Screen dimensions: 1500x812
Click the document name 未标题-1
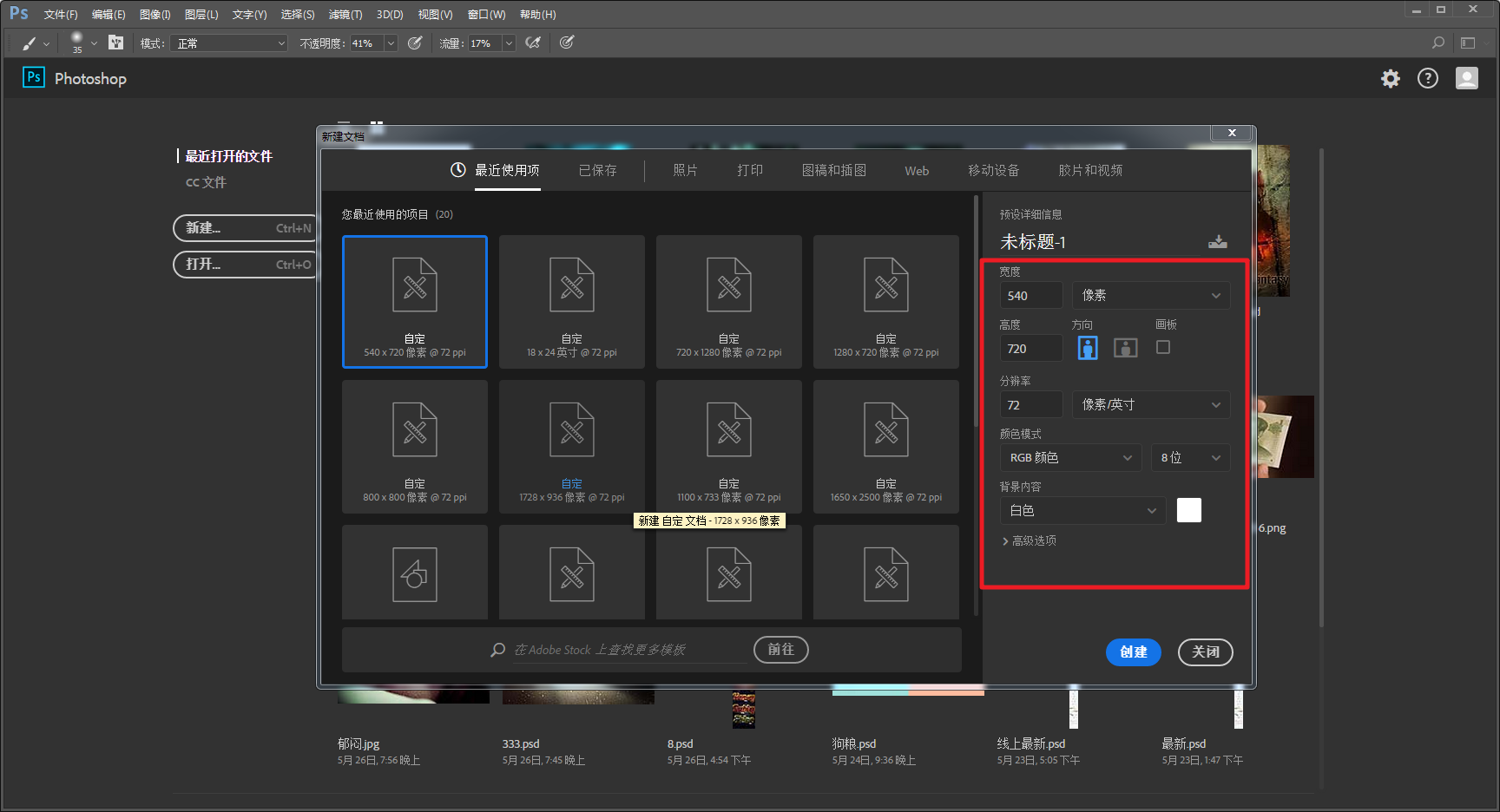click(1033, 242)
